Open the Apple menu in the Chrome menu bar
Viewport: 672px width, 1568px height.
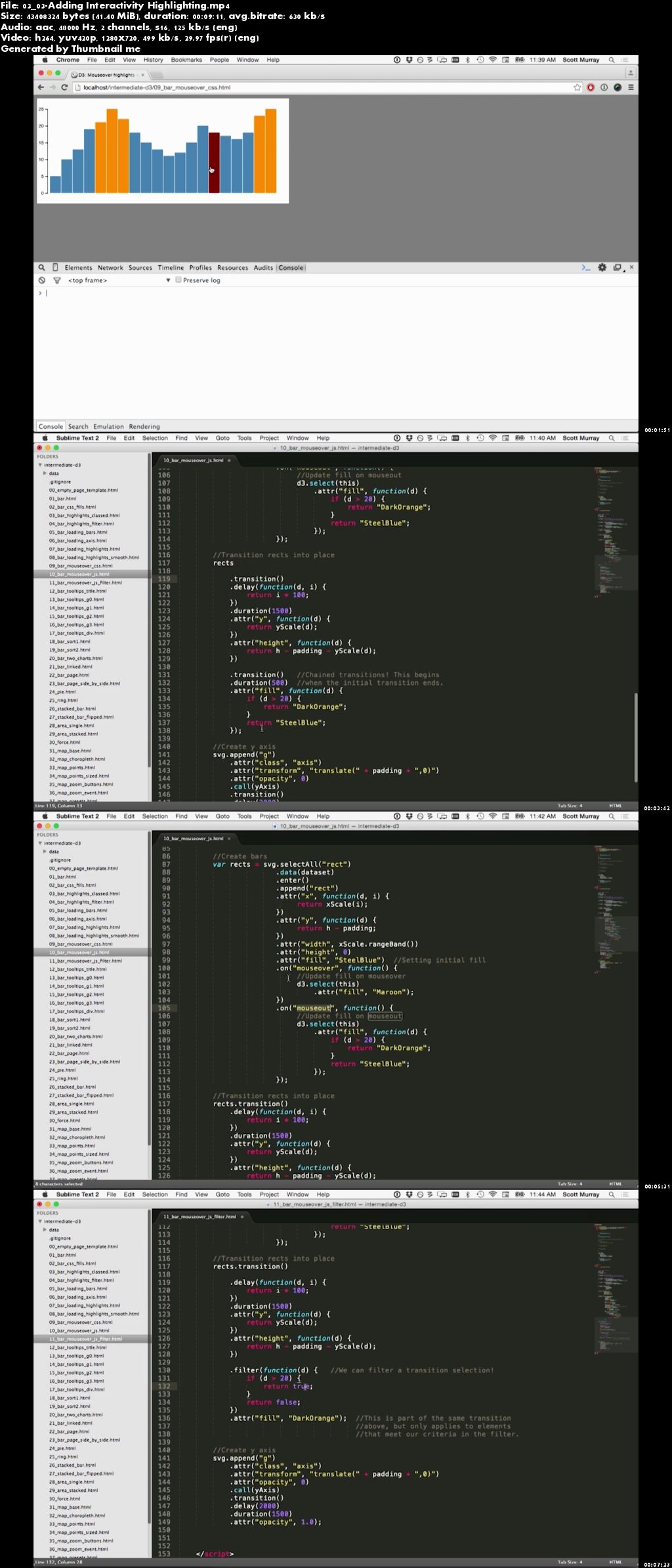[x=45, y=60]
